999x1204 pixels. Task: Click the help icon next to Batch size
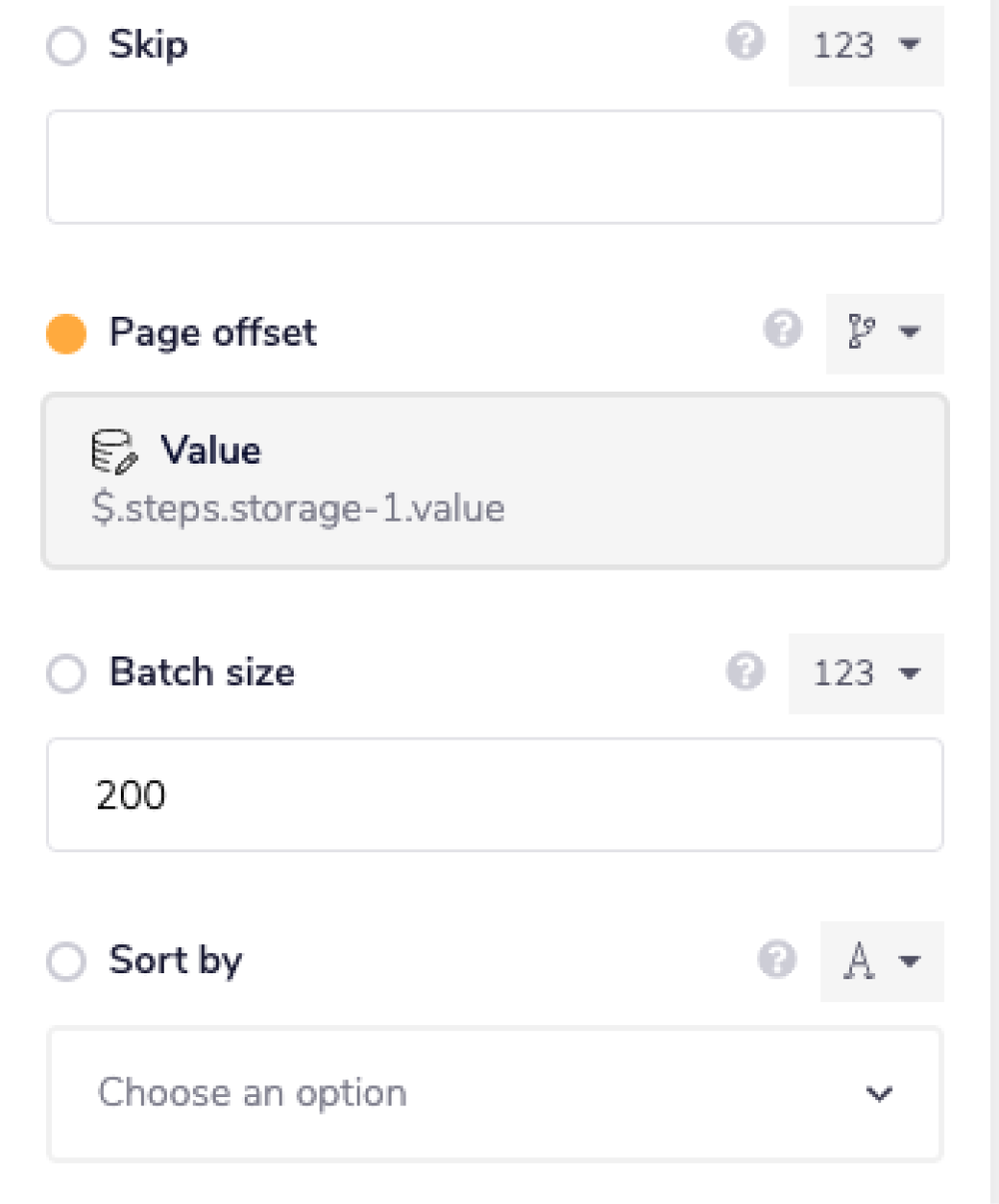tap(745, 673)
